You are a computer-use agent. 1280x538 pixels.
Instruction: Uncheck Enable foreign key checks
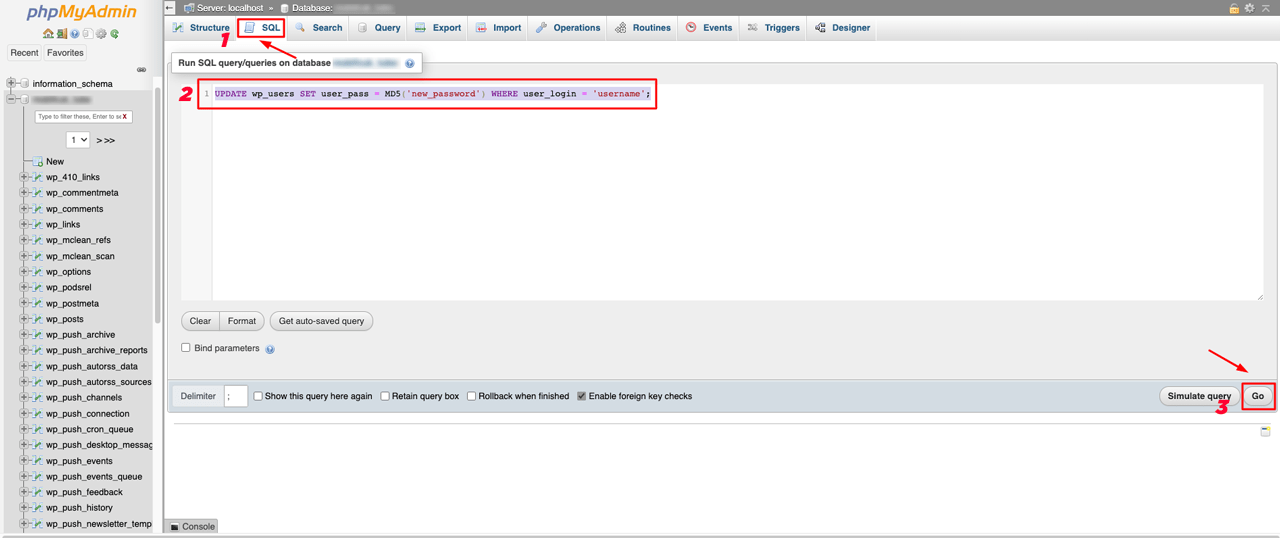(x=582, y=396)
